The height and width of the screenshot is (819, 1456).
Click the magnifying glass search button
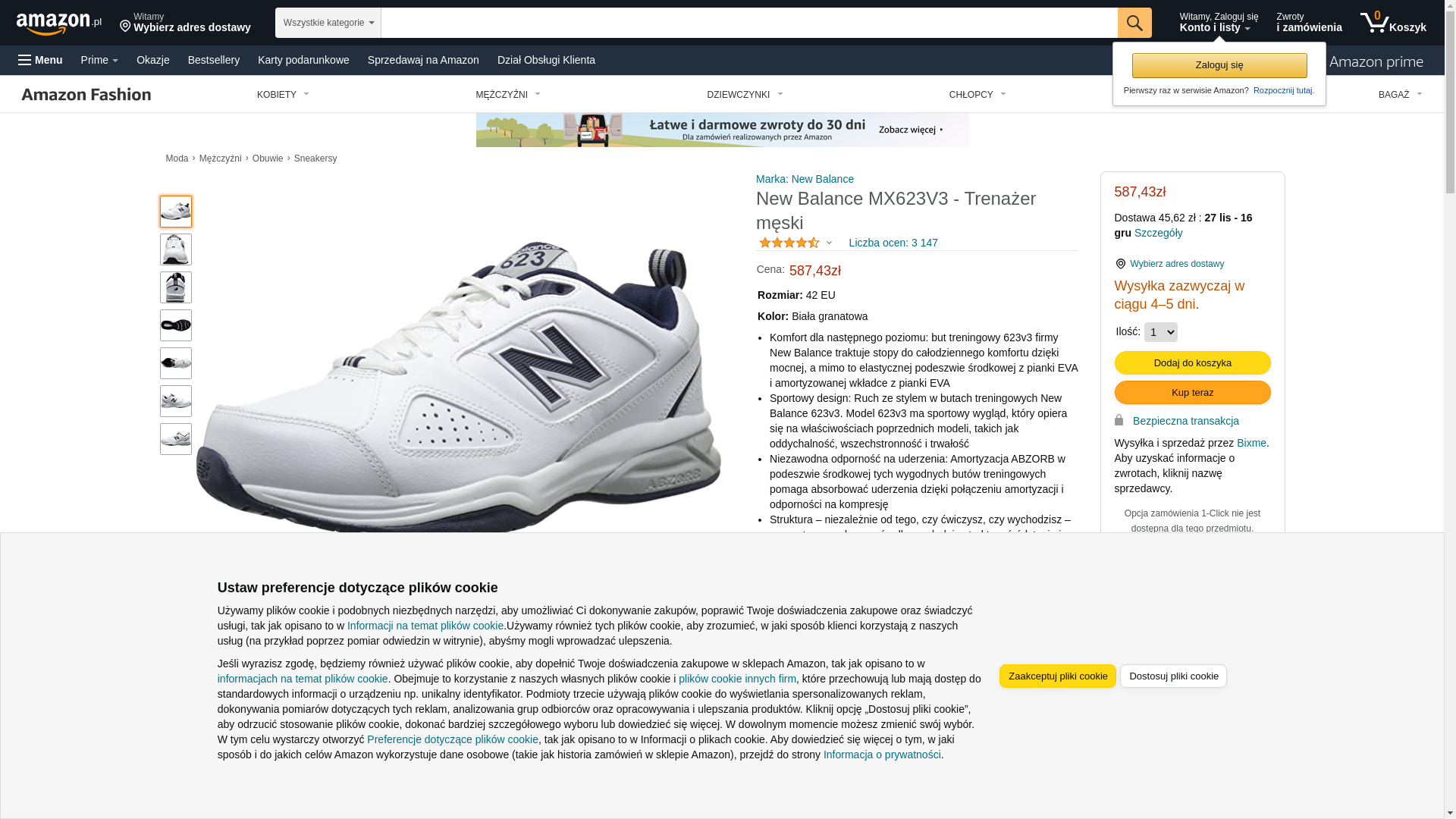click(1134, 23)
